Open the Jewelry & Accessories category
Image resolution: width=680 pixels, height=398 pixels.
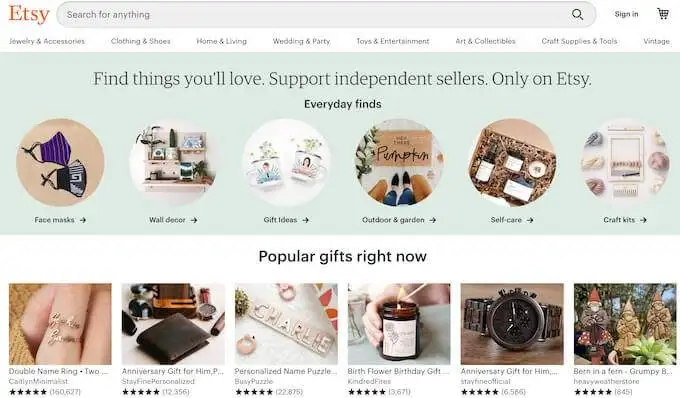[x=47, y=41]
